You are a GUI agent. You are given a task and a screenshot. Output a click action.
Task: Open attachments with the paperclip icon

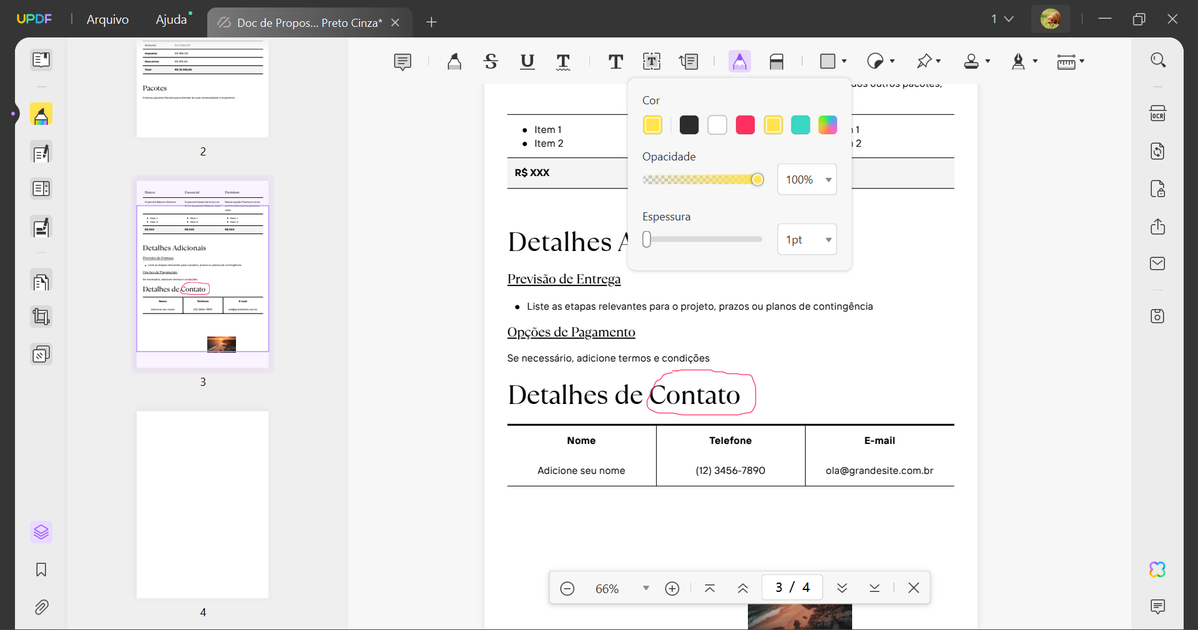coord(41,607)
